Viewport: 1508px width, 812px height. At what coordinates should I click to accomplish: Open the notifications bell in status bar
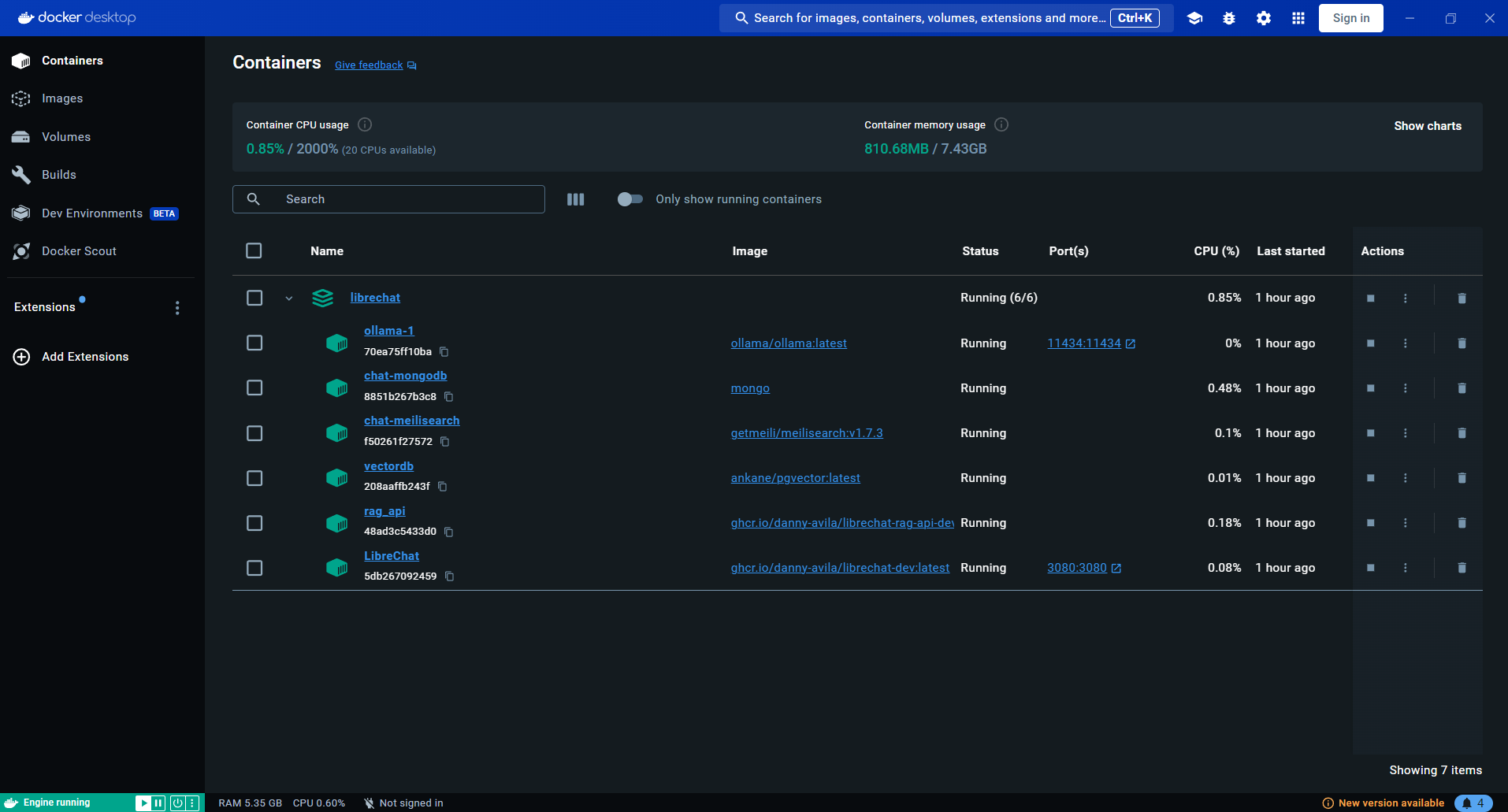tap(1473, 803)
